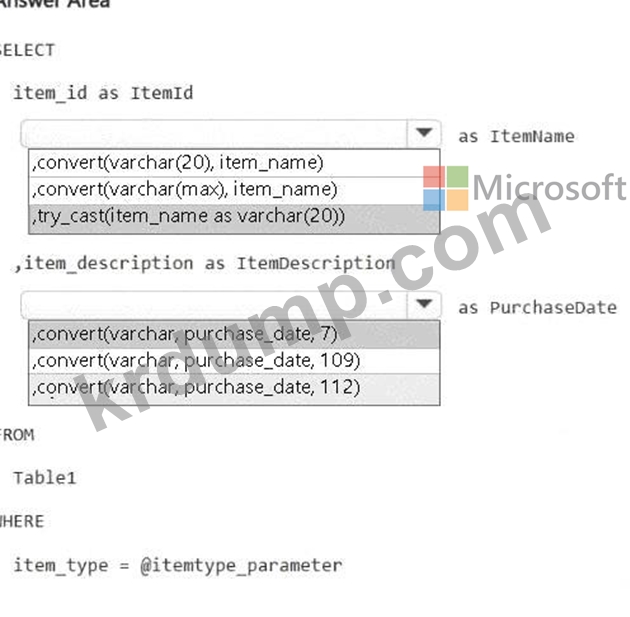Click the Microsoft wordmark text
The width and height of the screenshot is (630, 617).
pos(549,187)
